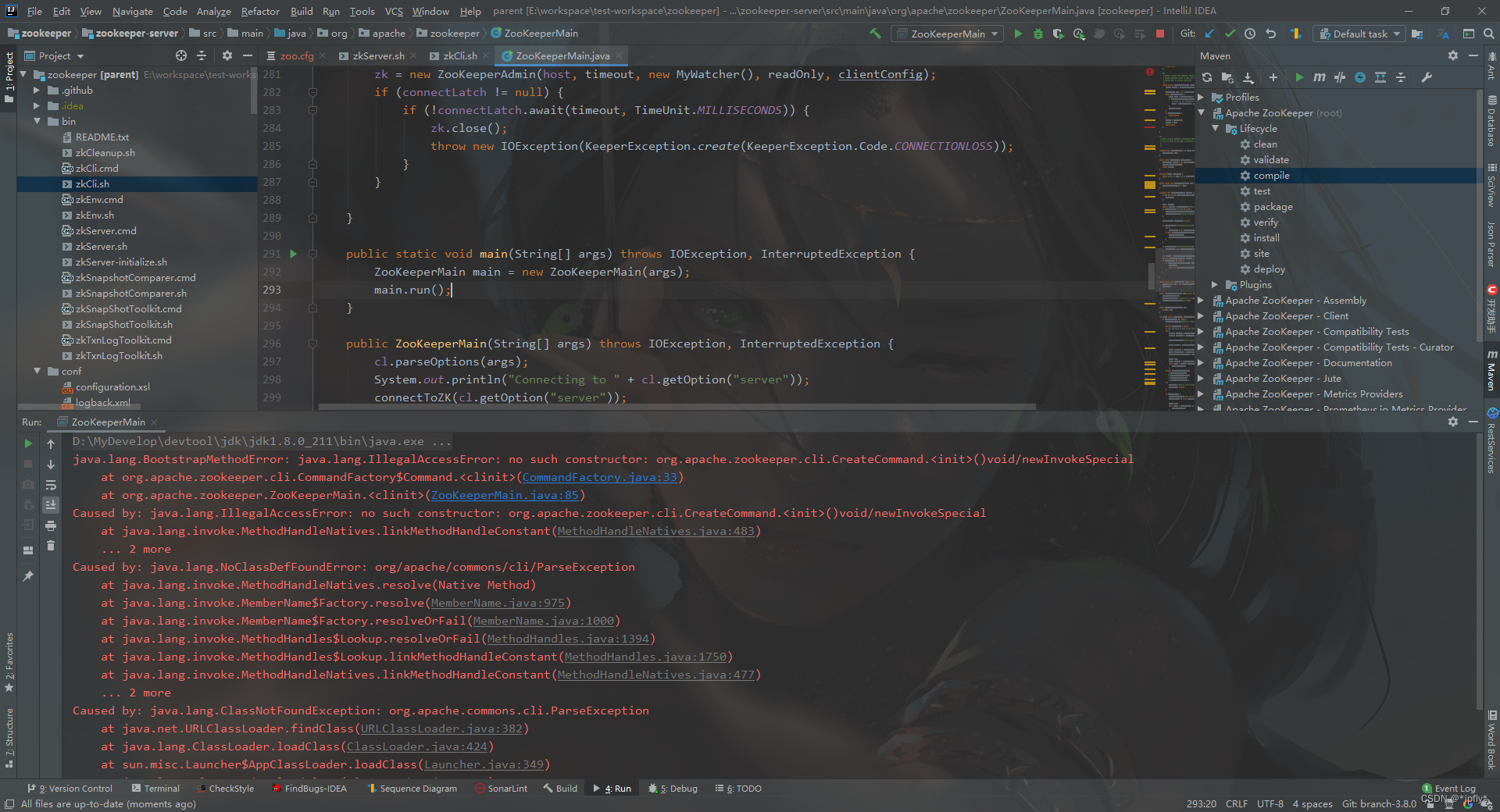Toggle scroll to end in the Run console
1500x812 pixels.
(51, 505)
